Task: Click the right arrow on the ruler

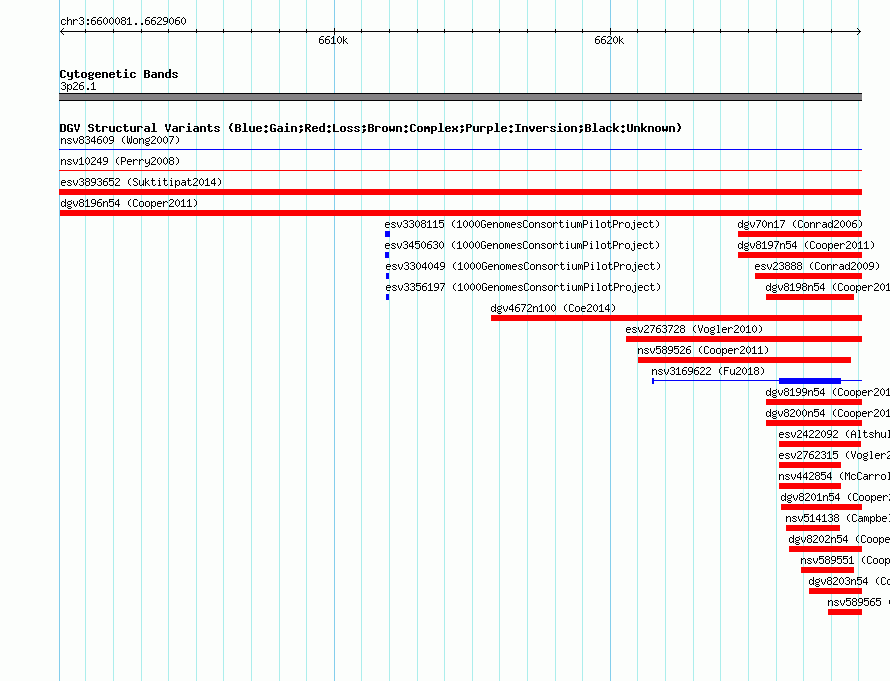Action: coord(859,32)
